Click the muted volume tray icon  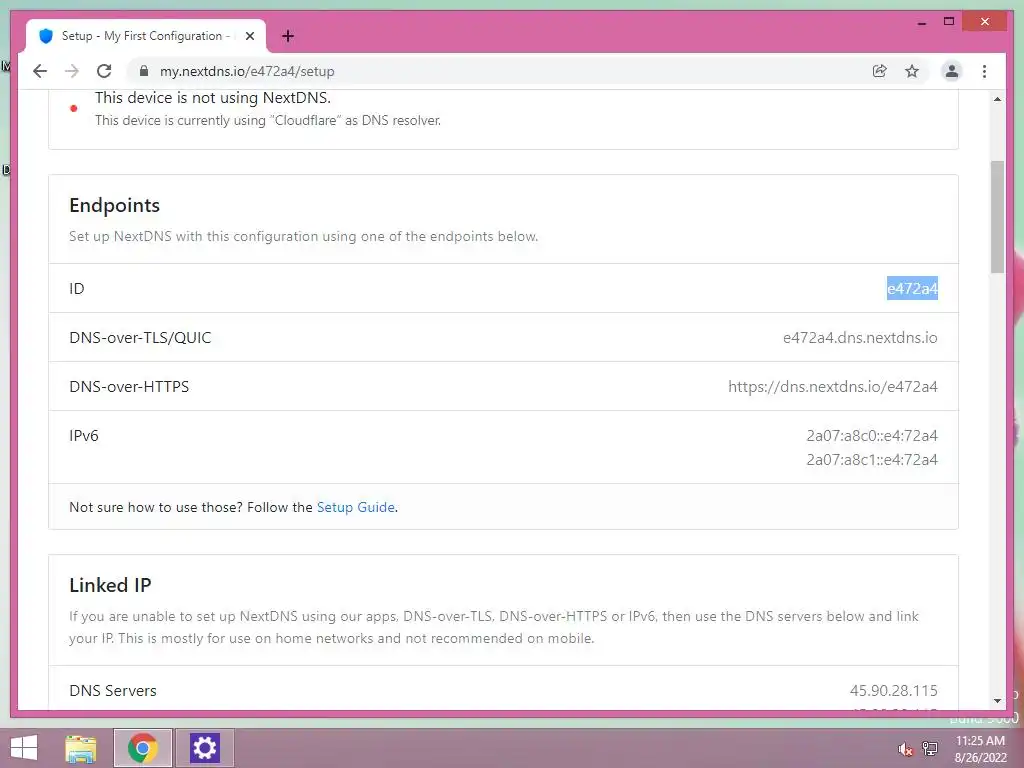pyautogui.click(x=905, y=749)
